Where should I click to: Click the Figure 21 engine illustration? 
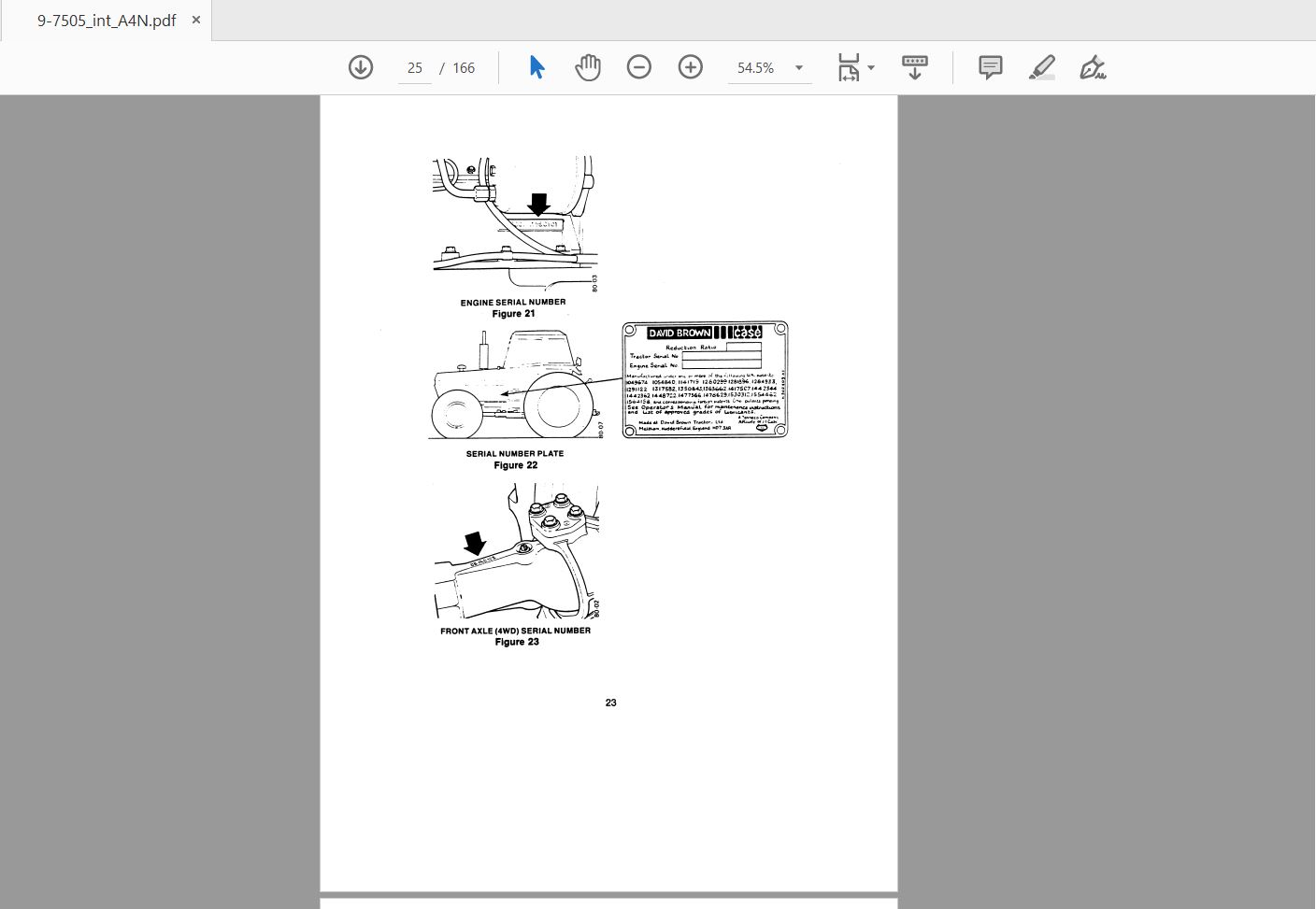[515, 224]
